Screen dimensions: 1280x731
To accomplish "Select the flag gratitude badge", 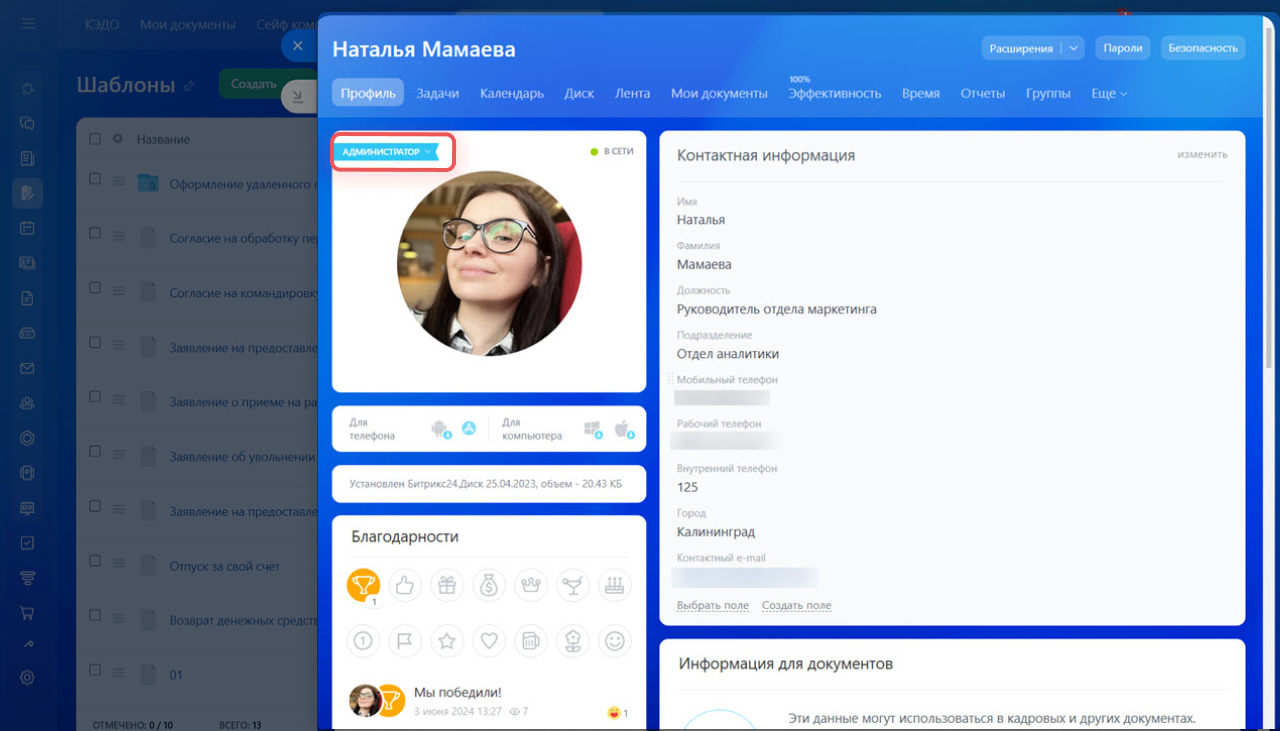I will 405,640.
